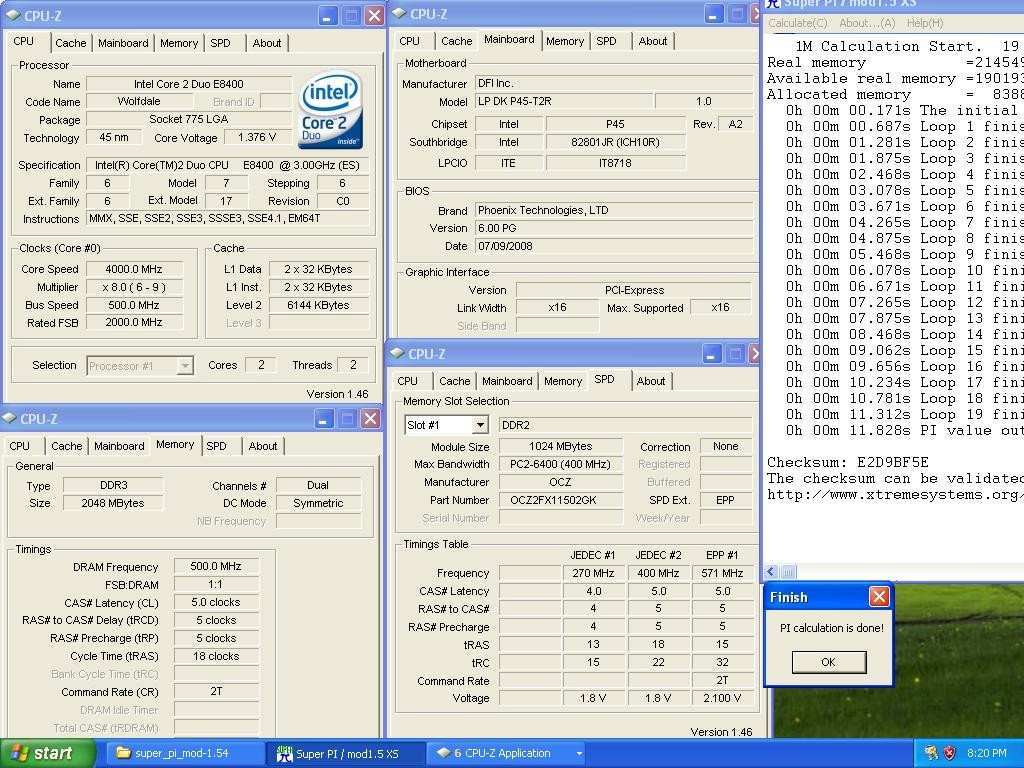Click OK in the Finish dialog
This screenshot has height=768, width=1024.
point(829,662)
